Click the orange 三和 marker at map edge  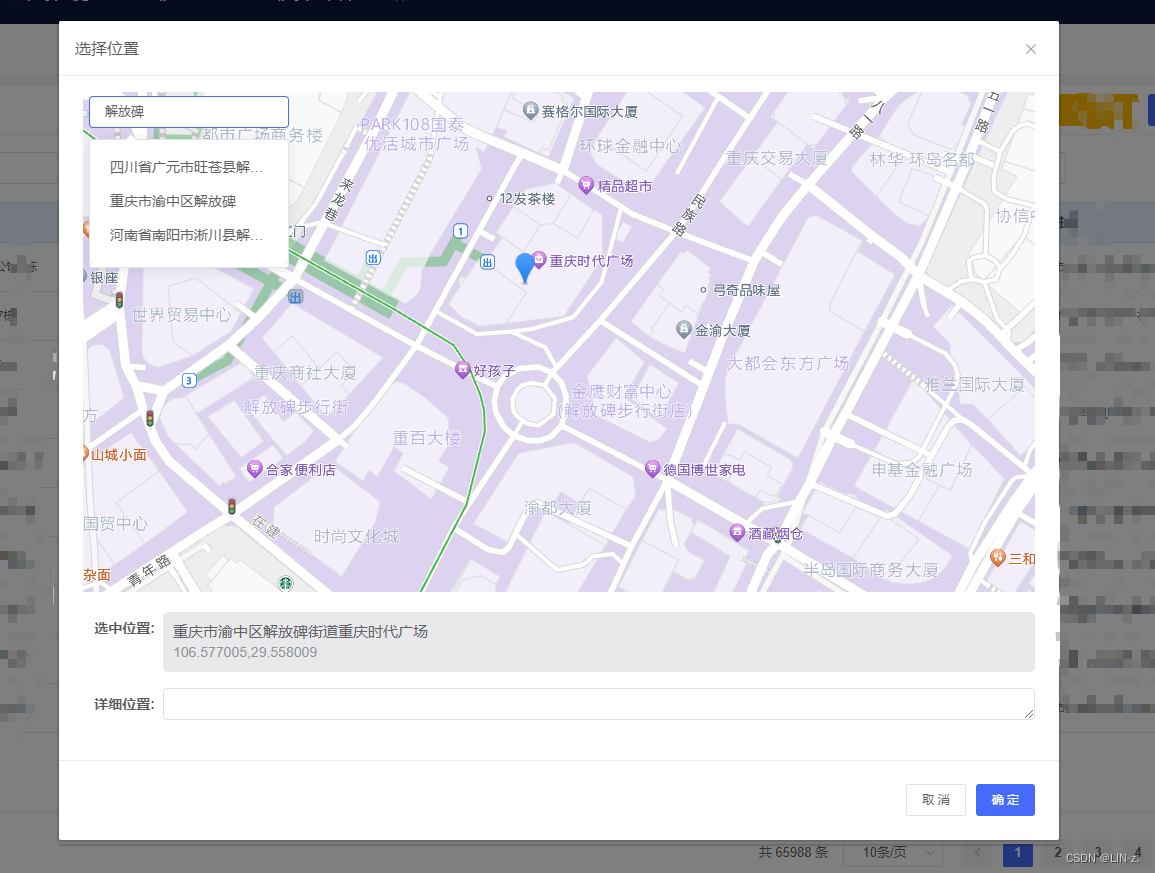[x=997, y=559]
